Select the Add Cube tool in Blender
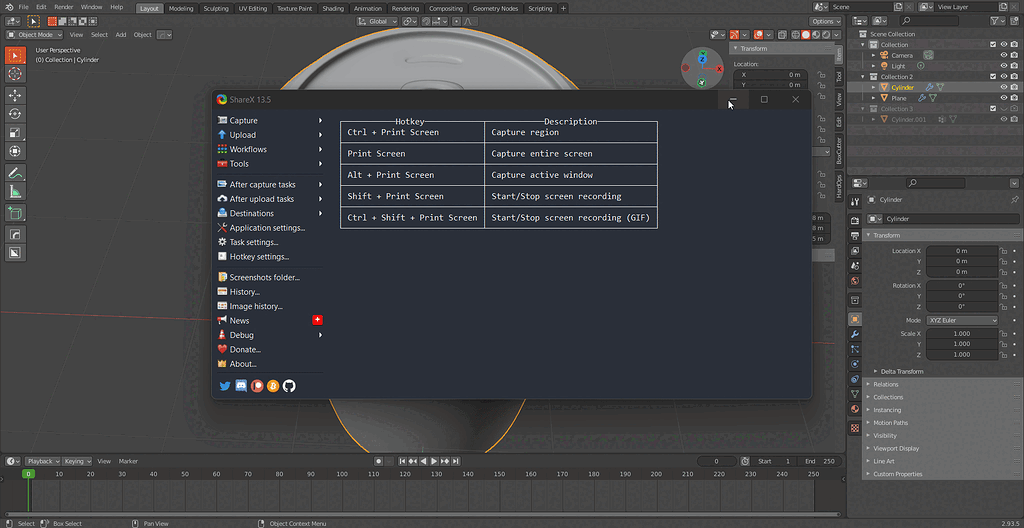Viewport: 1024px width, 528px height. tap(15, 213)
